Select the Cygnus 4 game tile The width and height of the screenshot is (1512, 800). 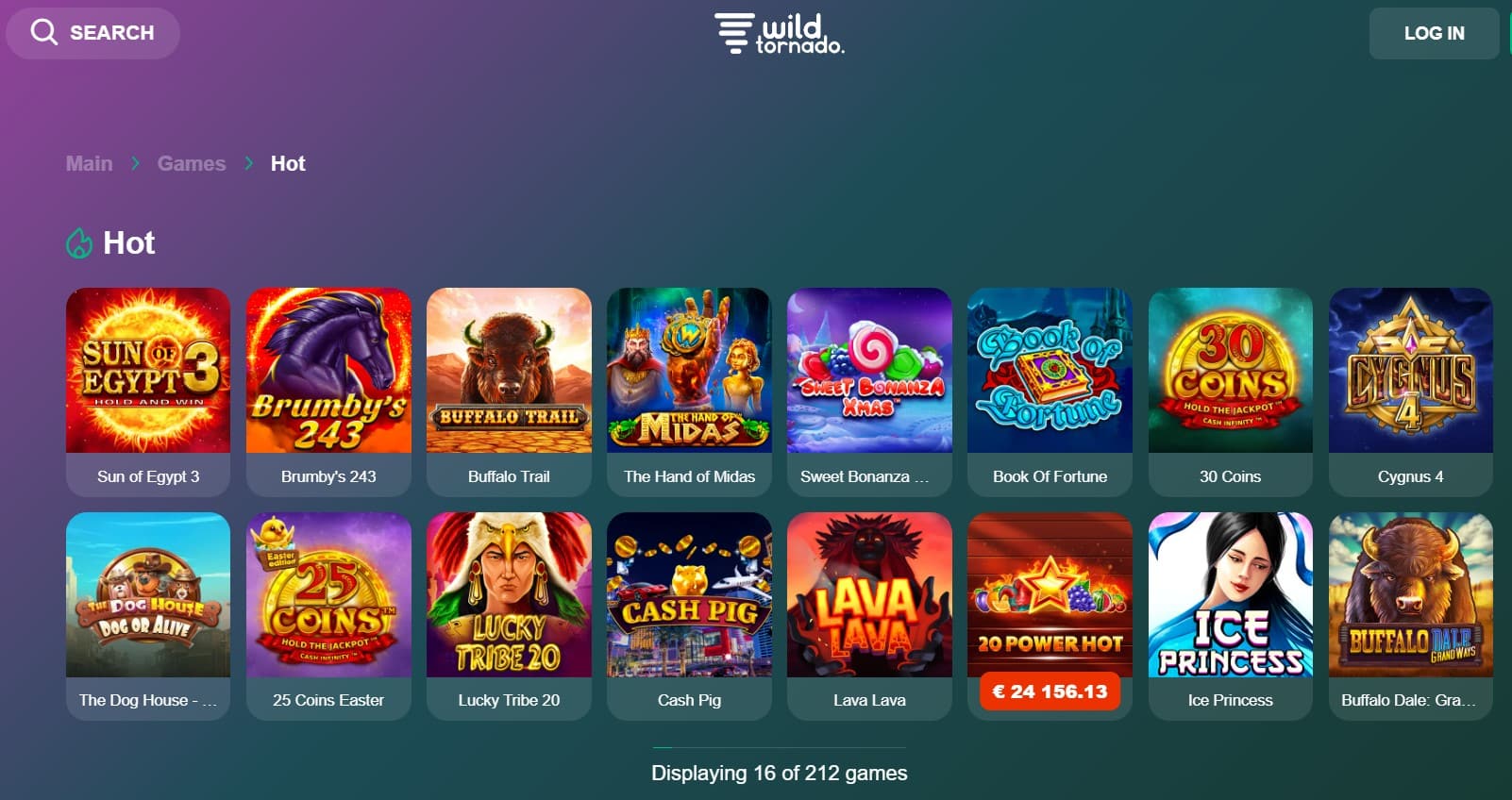pos(1410,392)
